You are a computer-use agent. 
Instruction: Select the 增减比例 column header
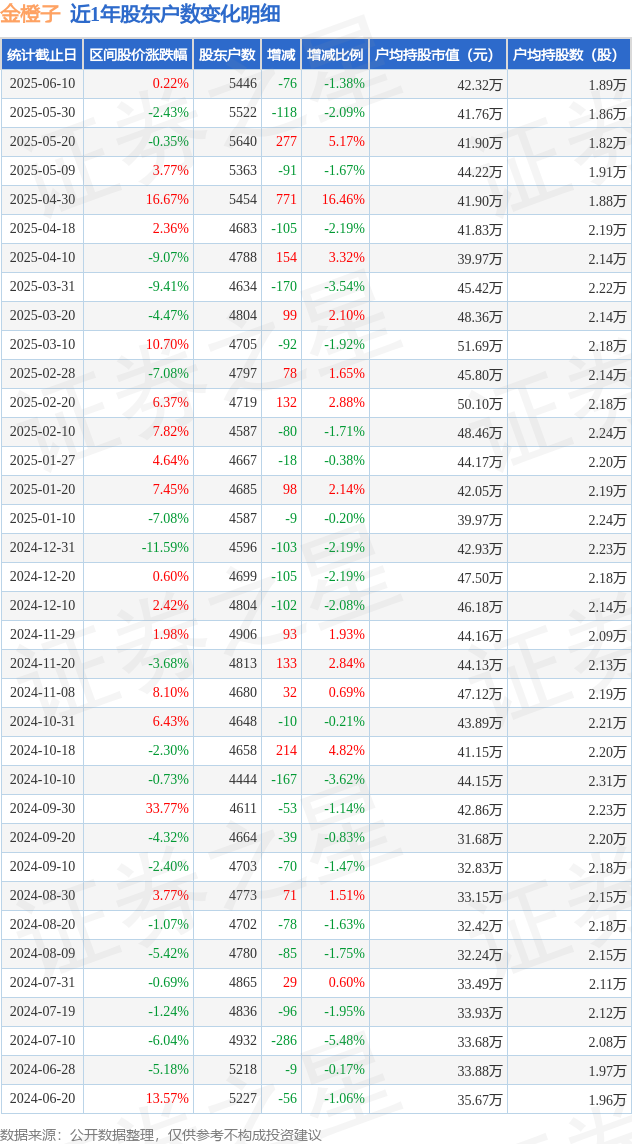click(335, 55)
